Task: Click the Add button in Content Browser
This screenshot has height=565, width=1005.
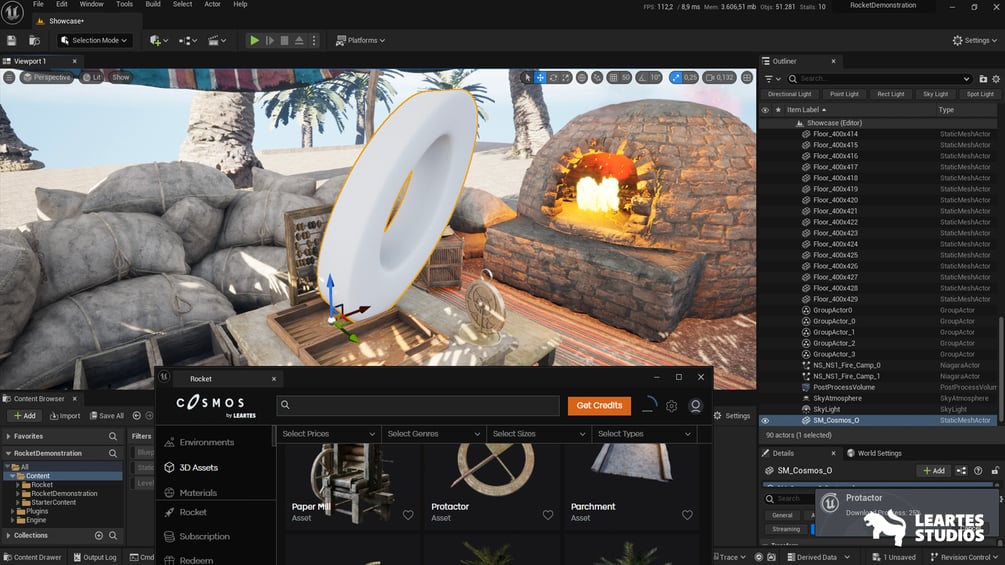Action: [x=25, y=416]
